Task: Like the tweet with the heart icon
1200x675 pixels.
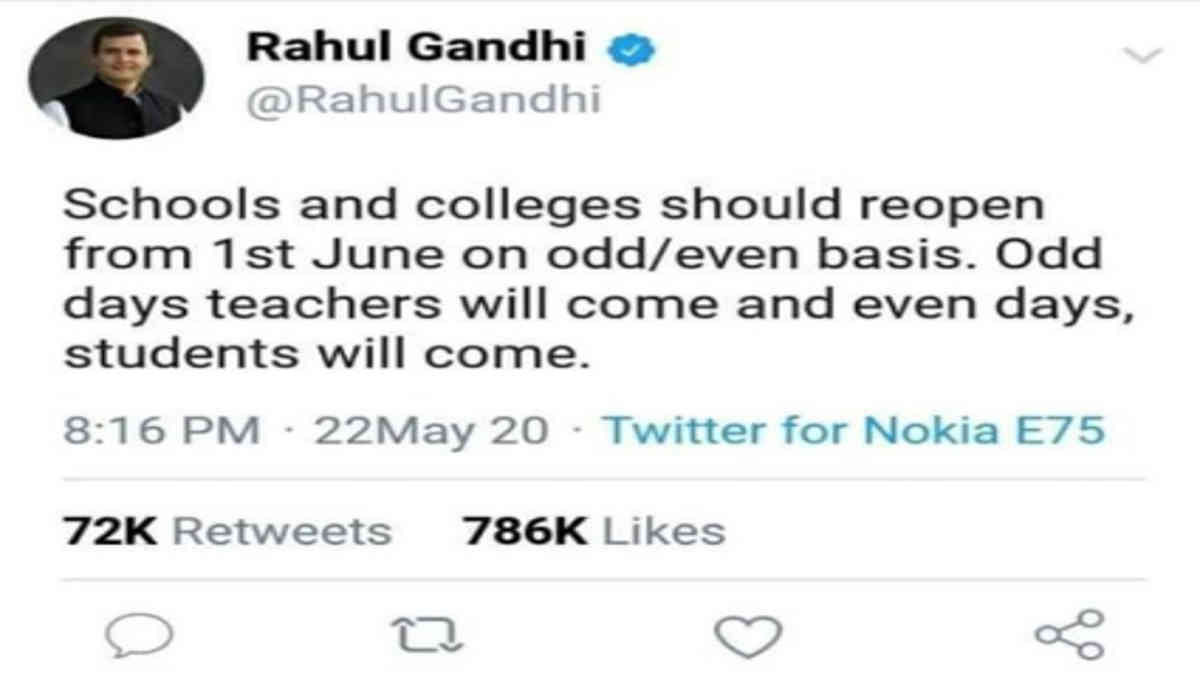Action: pos(748,635)
